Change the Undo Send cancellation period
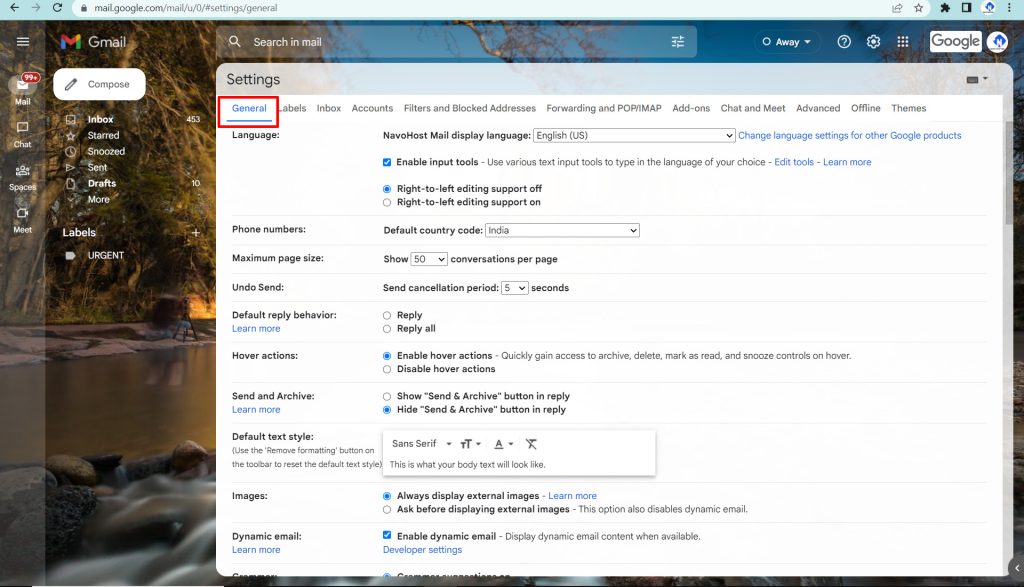Screen dimensions: 1024x587 click(x=513, y=287)
